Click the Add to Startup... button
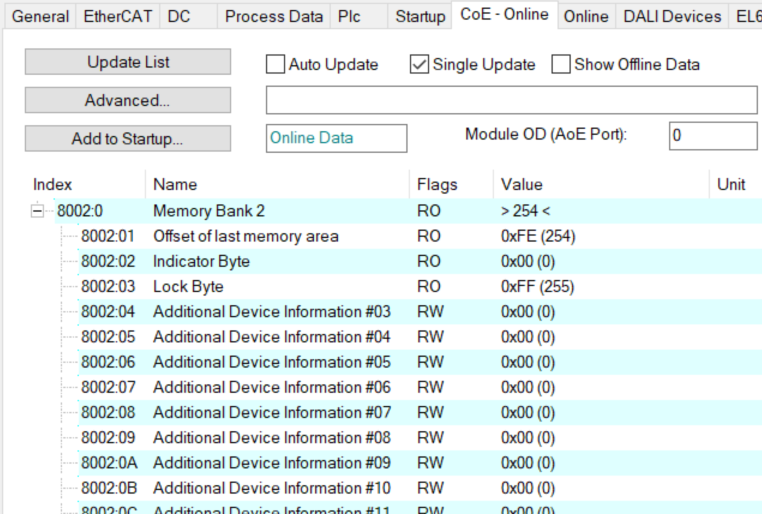762x514 pixels. [x=128, y=139]
